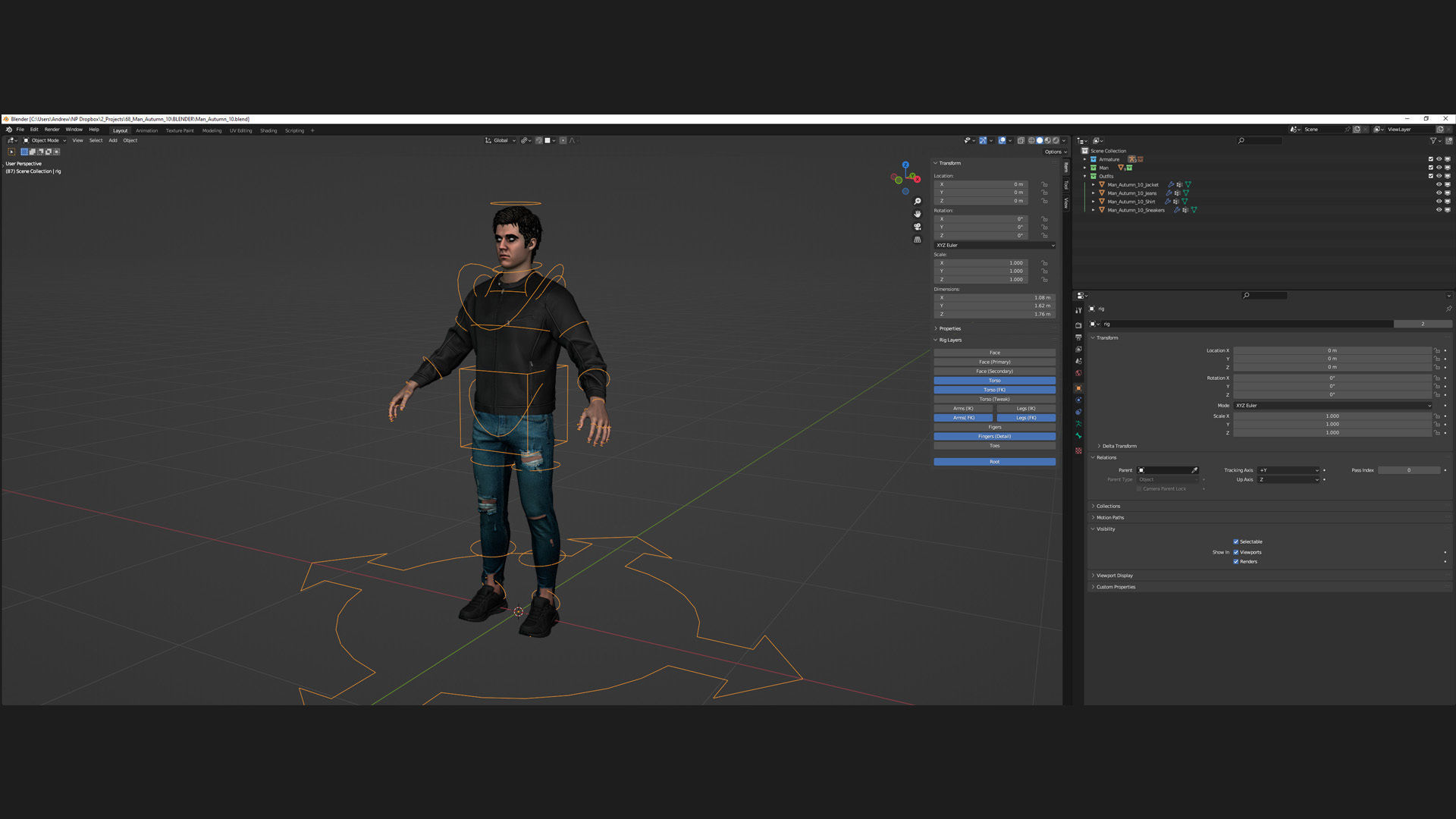Disable Show In Renders checkbox
Image resolution: width=1456 pixels, height=819 pixels.
tap(1236, 562)
